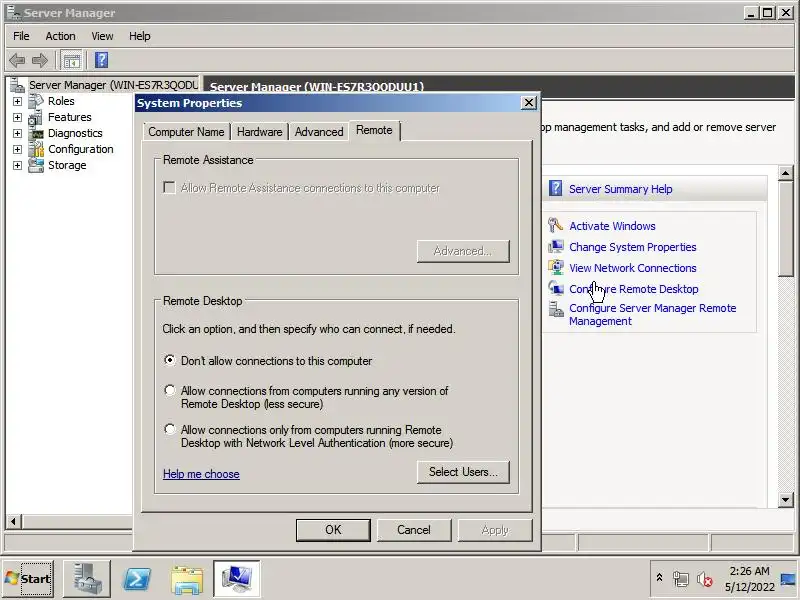
Task: Click the System Properties taskbar button
Action: (x=237, y=579)
